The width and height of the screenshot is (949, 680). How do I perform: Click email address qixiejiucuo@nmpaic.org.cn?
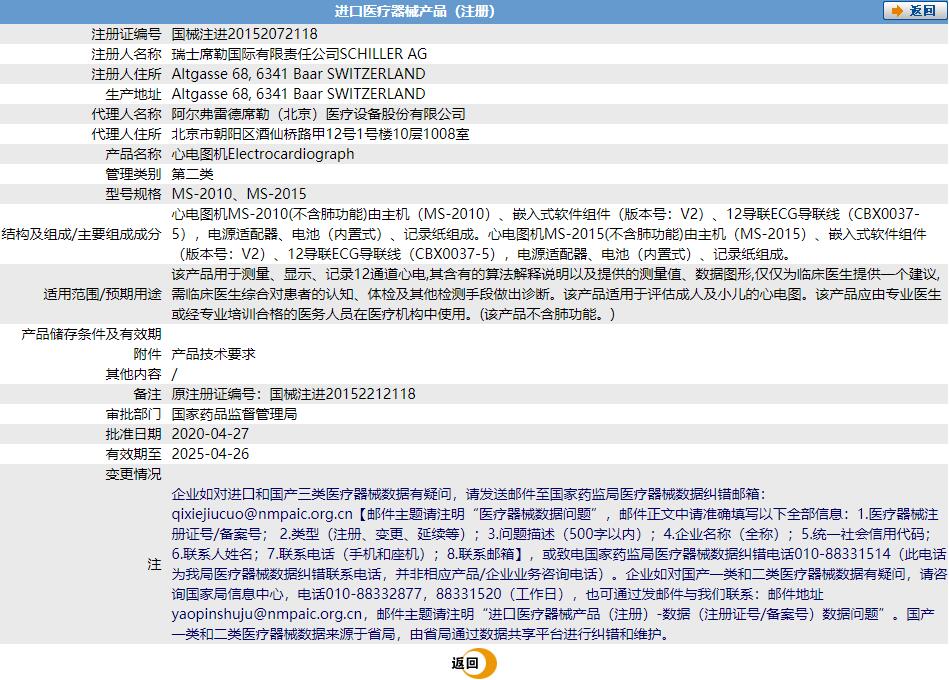click(262, 514)
